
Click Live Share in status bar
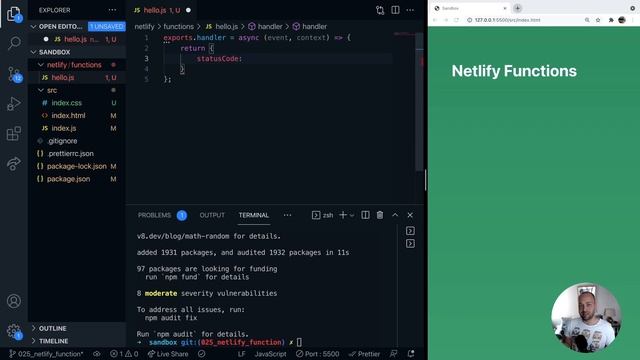[x=168, y=354]
